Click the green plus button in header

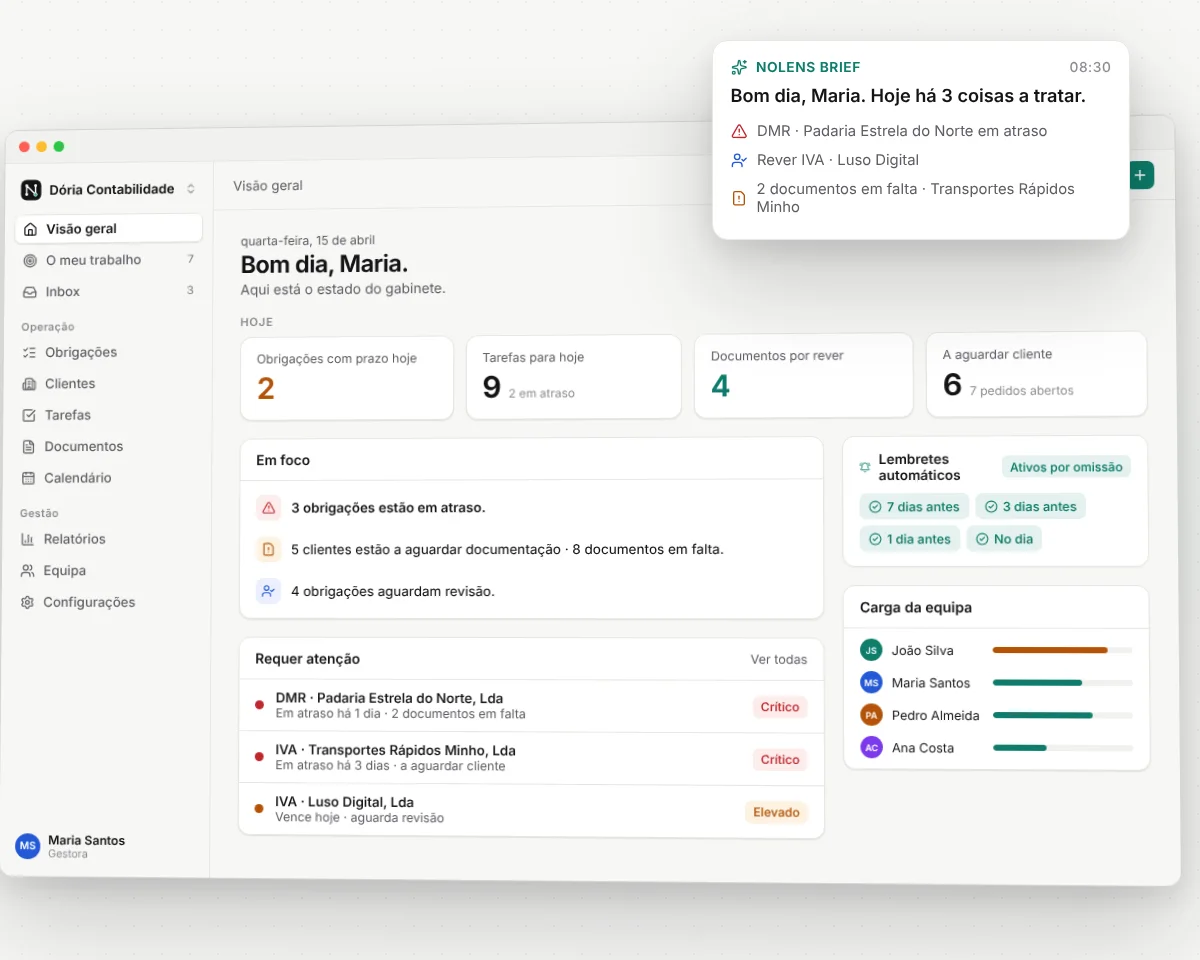pyautogui.click(x=1141, y=175)
